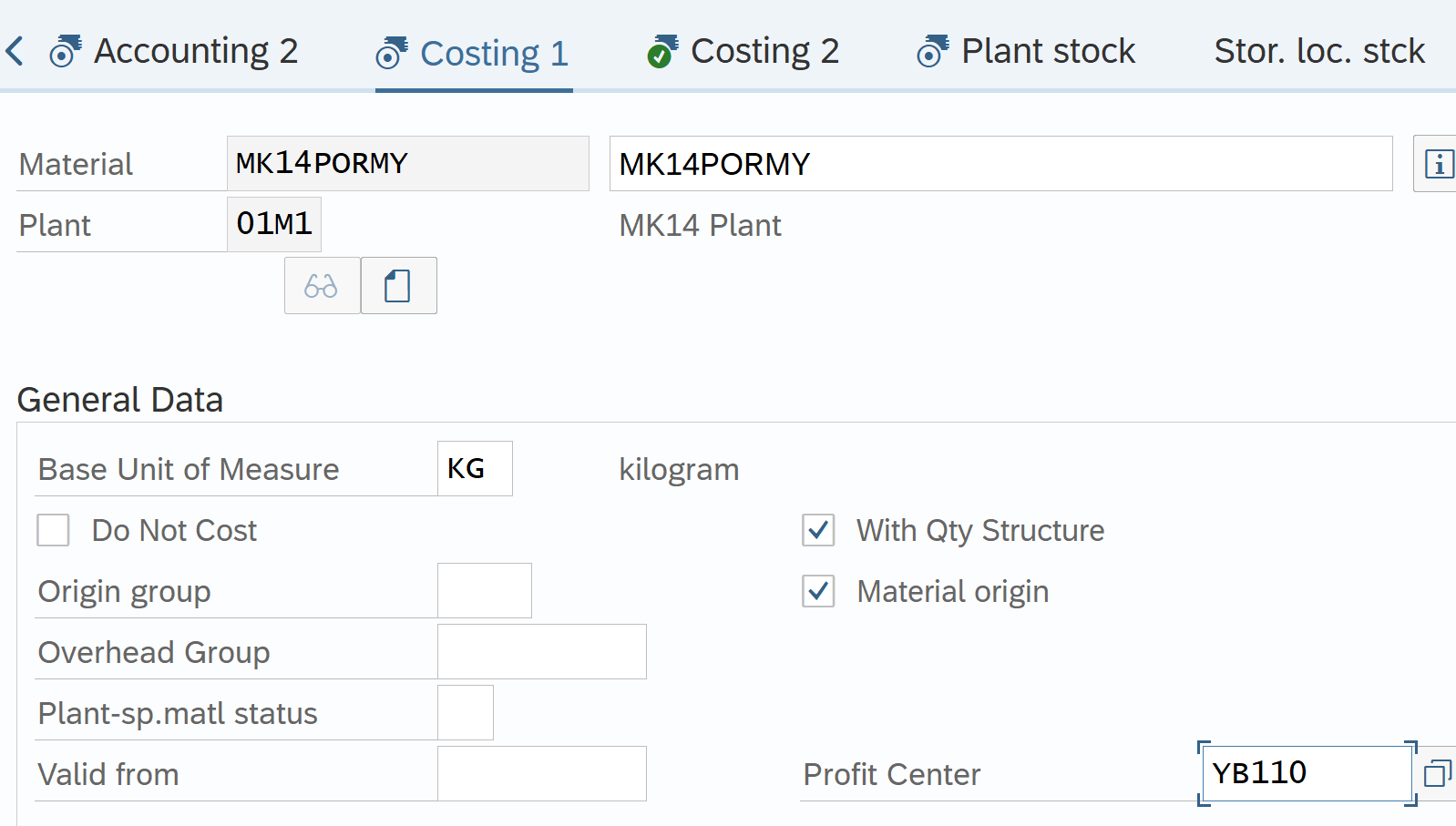This screenshot has height=826, width=1456.
Task: Select the Profit Center field YB110
Action: (1306, 773)
